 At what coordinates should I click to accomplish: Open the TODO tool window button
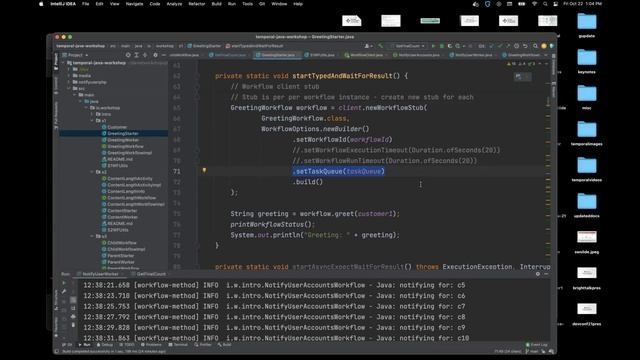127,345
